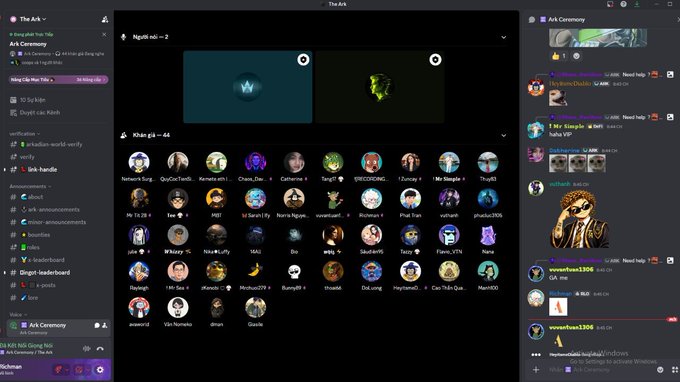The width and height of the screenshot is (680, 382).
Task: Click audience avatar of Thuy83
Action: point(488,162)
